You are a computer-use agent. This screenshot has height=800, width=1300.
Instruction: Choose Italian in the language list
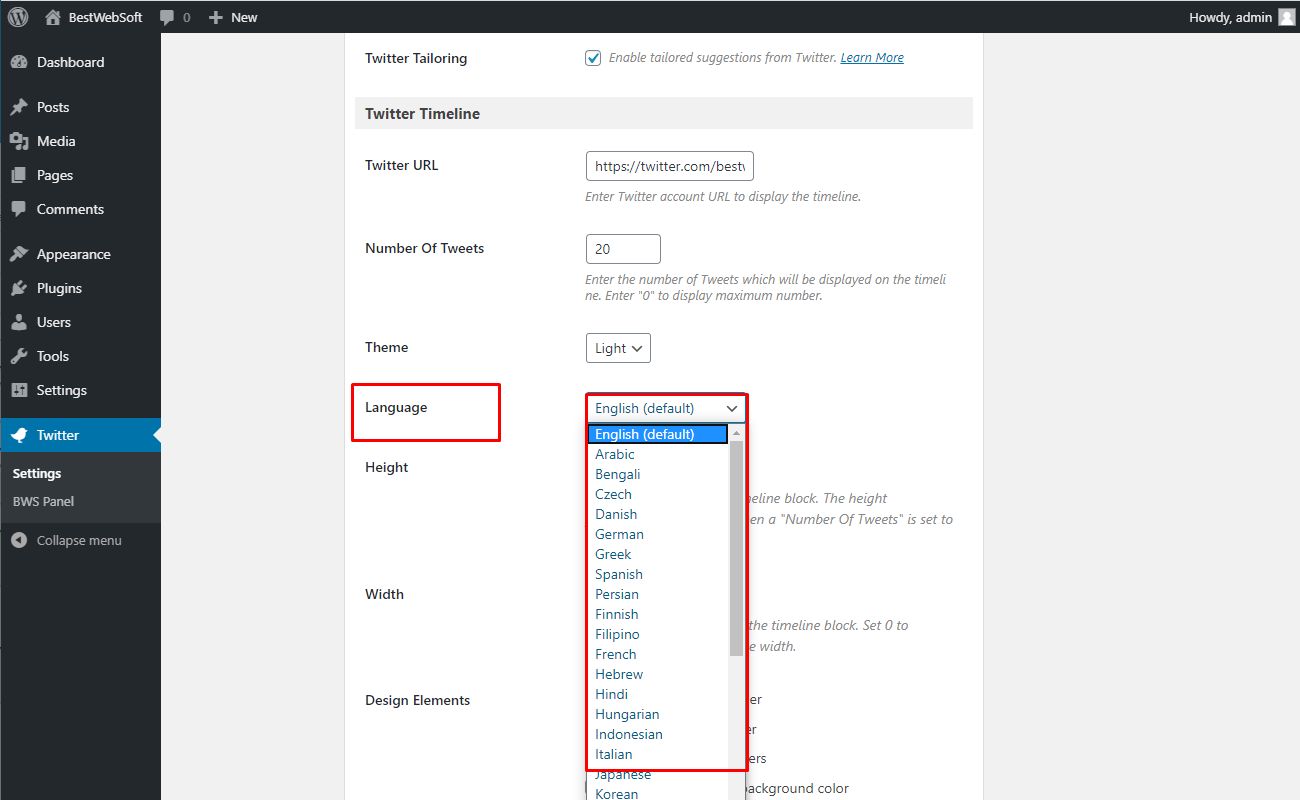tap(658, 754)
